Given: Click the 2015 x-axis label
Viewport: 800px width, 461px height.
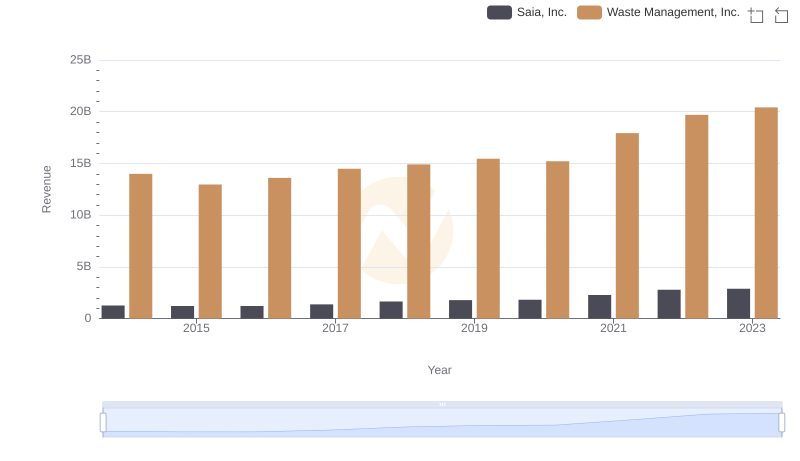Looking at the screenshot, I should [196, 328].
